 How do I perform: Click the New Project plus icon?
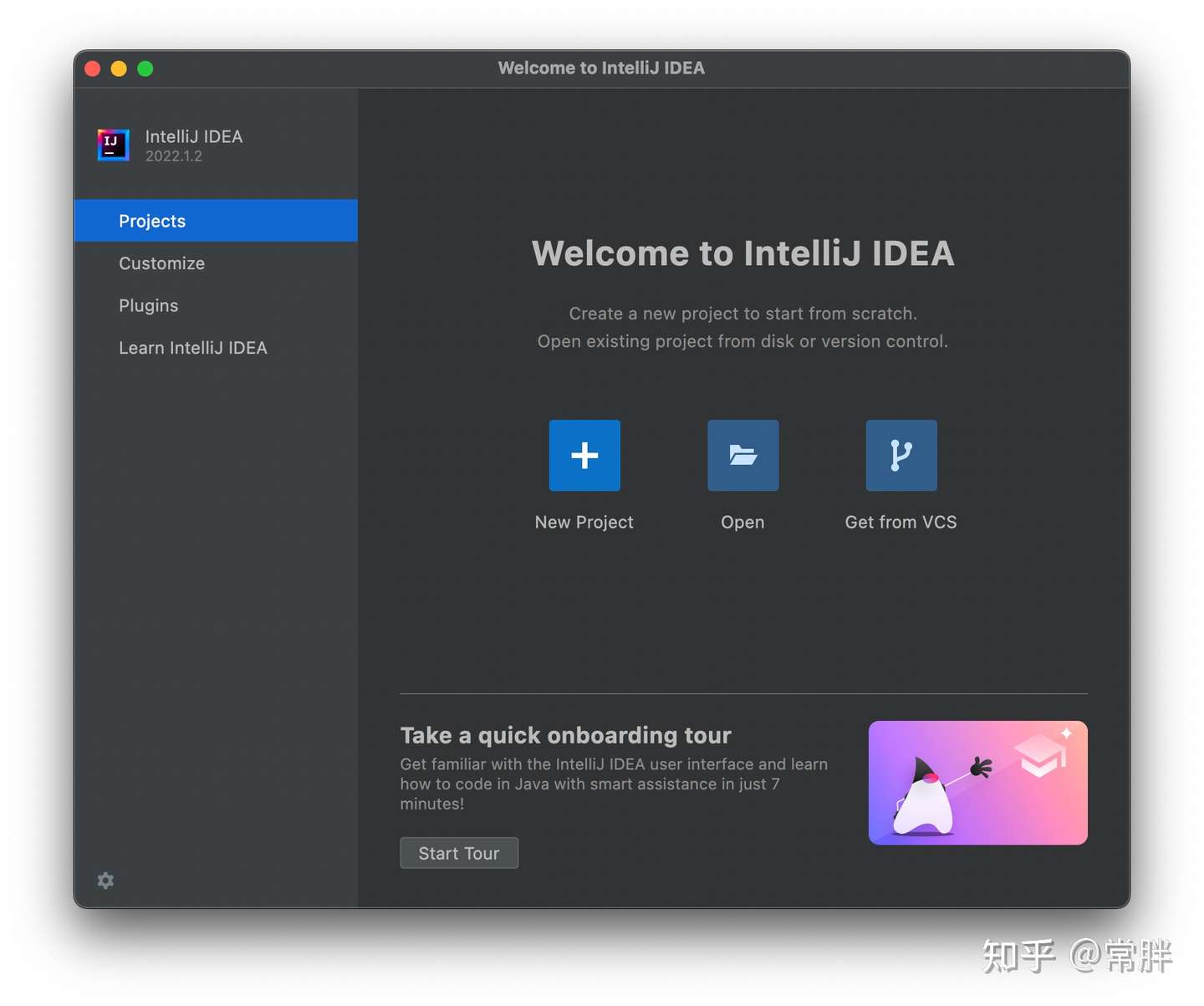[584, 455]
